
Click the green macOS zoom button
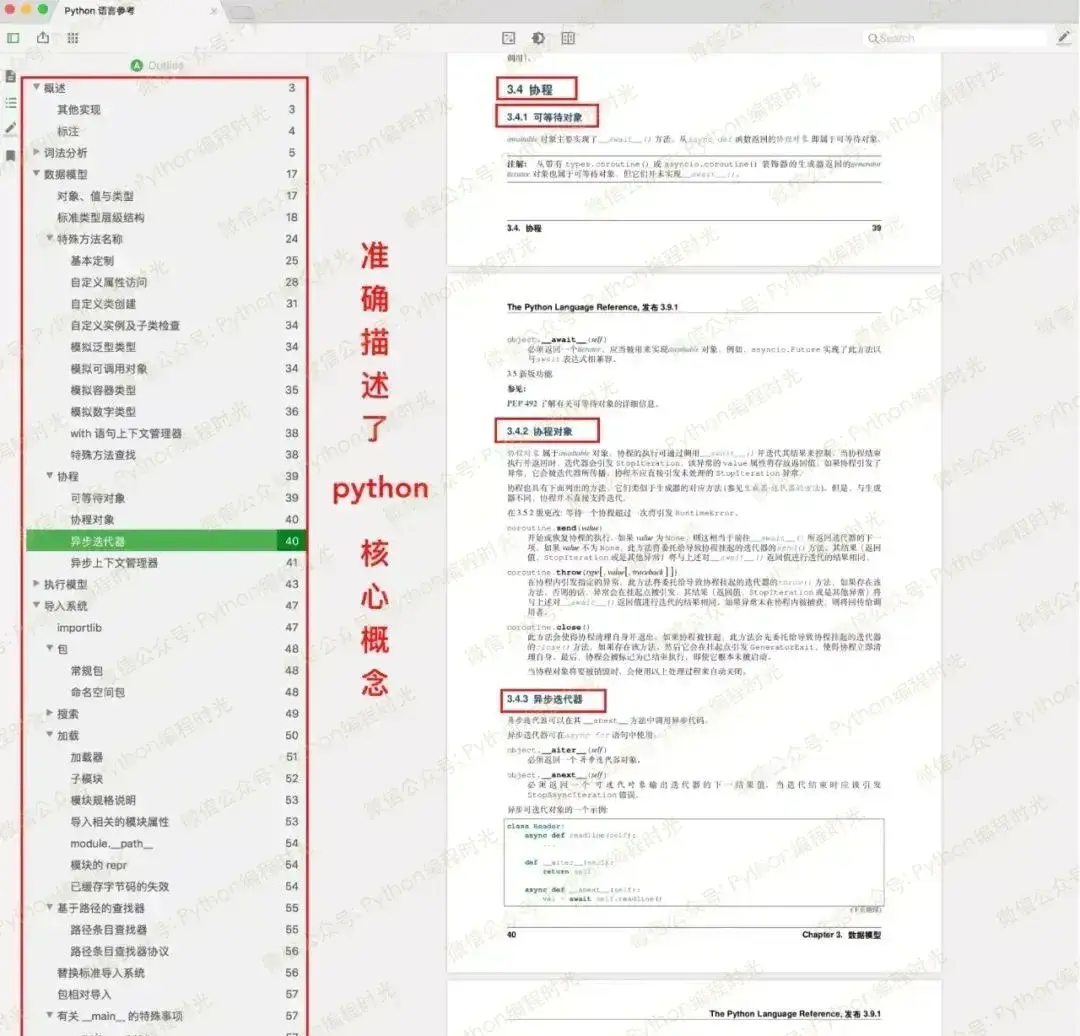(40, 10)
